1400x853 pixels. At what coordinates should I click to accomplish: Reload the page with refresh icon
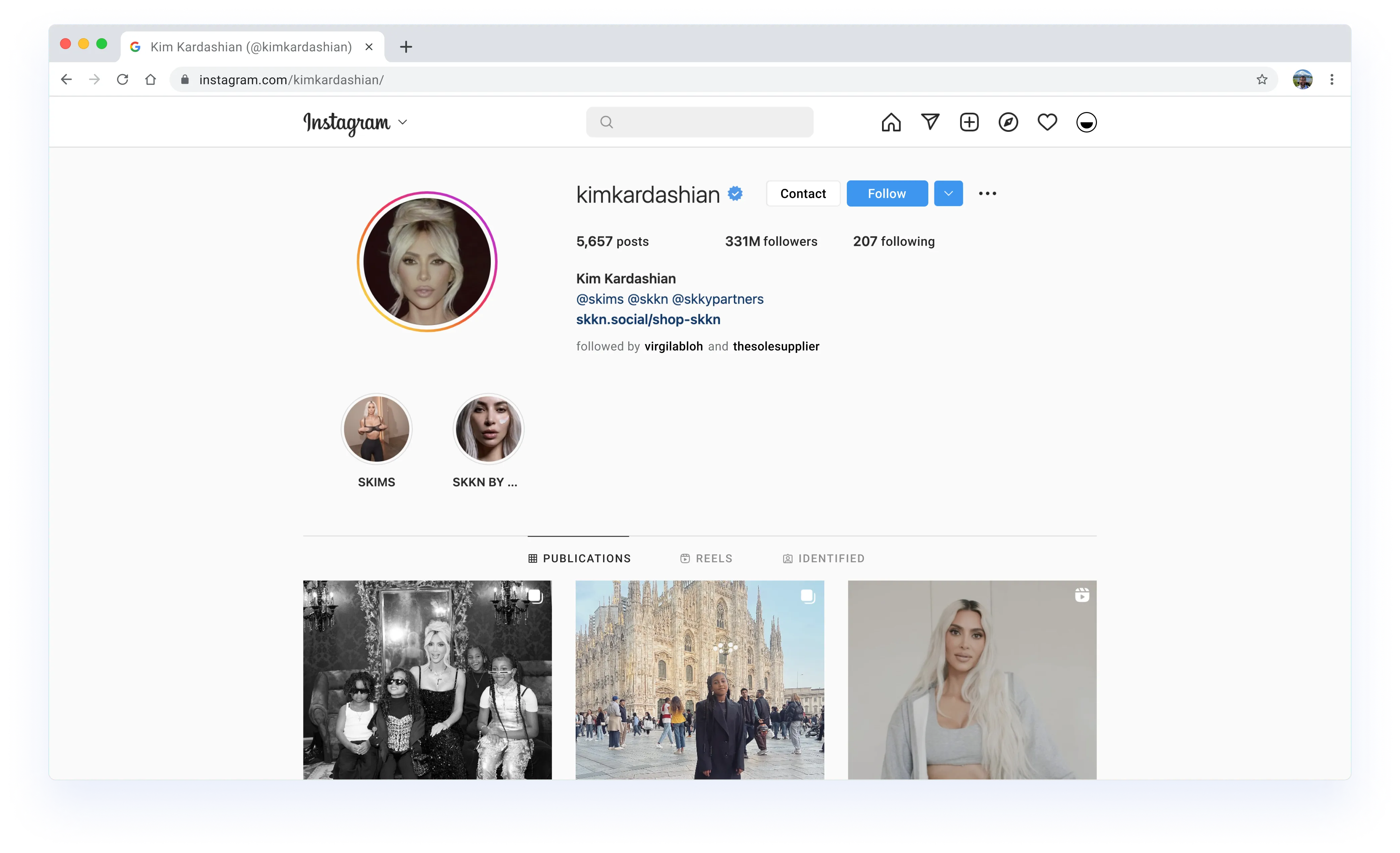[122, 79]
